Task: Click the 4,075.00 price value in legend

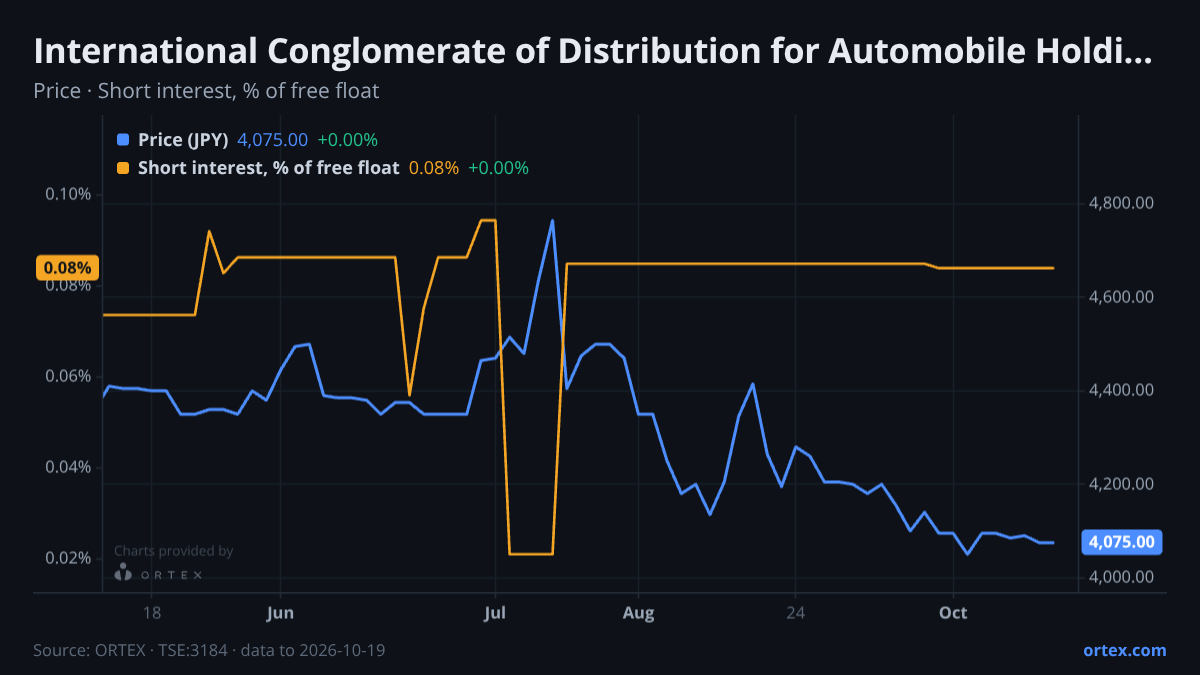Action: click(273, 140)
